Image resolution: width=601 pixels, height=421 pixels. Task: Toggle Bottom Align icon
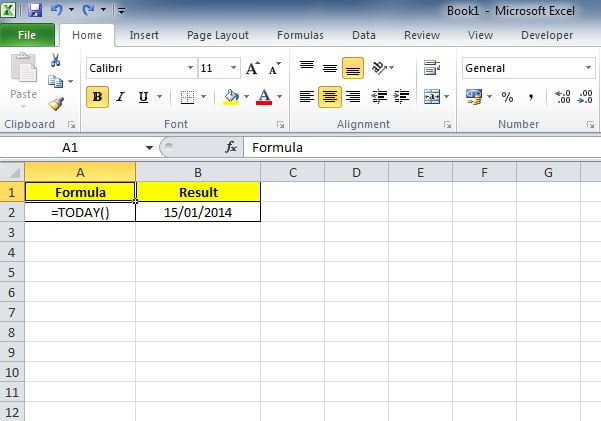(353, 68)
